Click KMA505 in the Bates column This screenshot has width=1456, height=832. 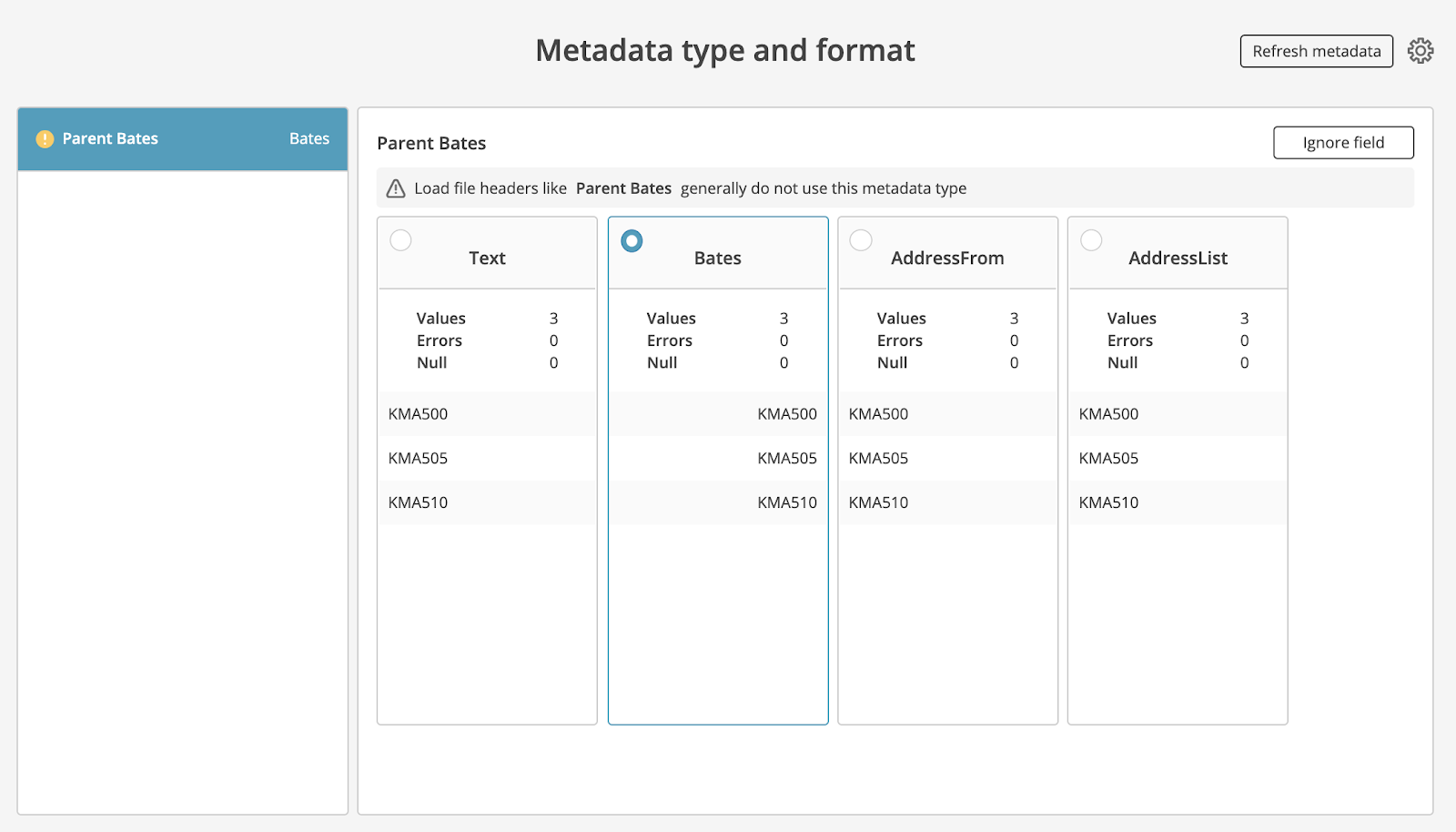click(x=787, y=459)
